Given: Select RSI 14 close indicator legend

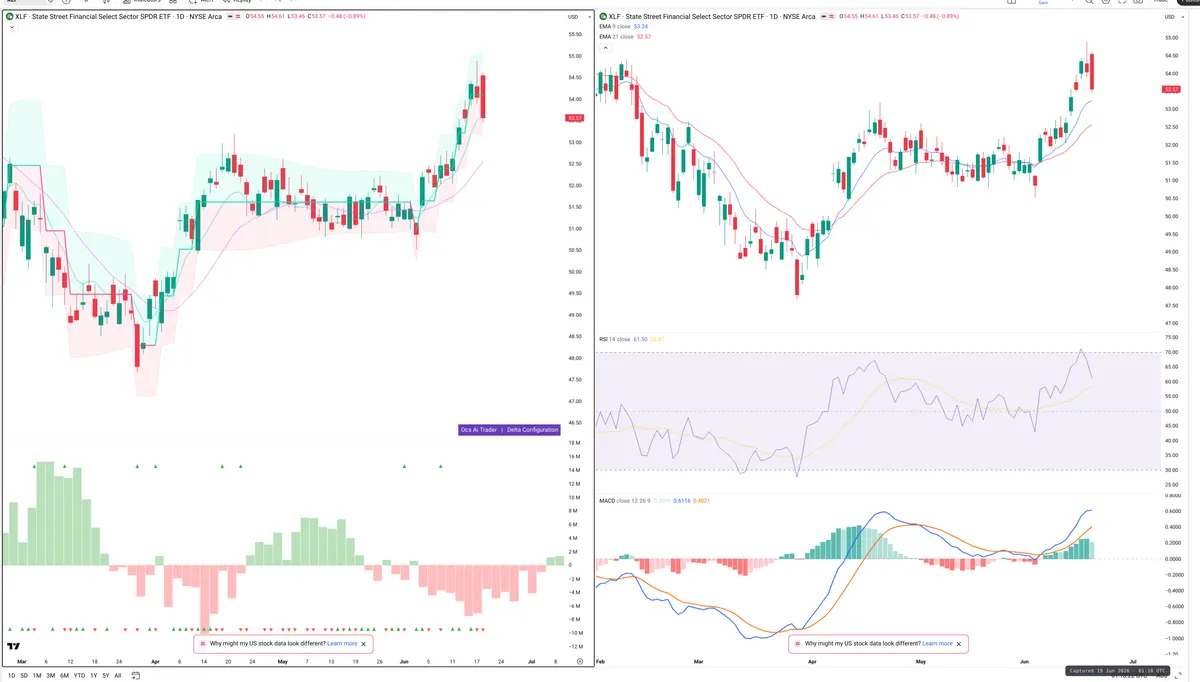Looking at the screenshot, I should point(632,340).
